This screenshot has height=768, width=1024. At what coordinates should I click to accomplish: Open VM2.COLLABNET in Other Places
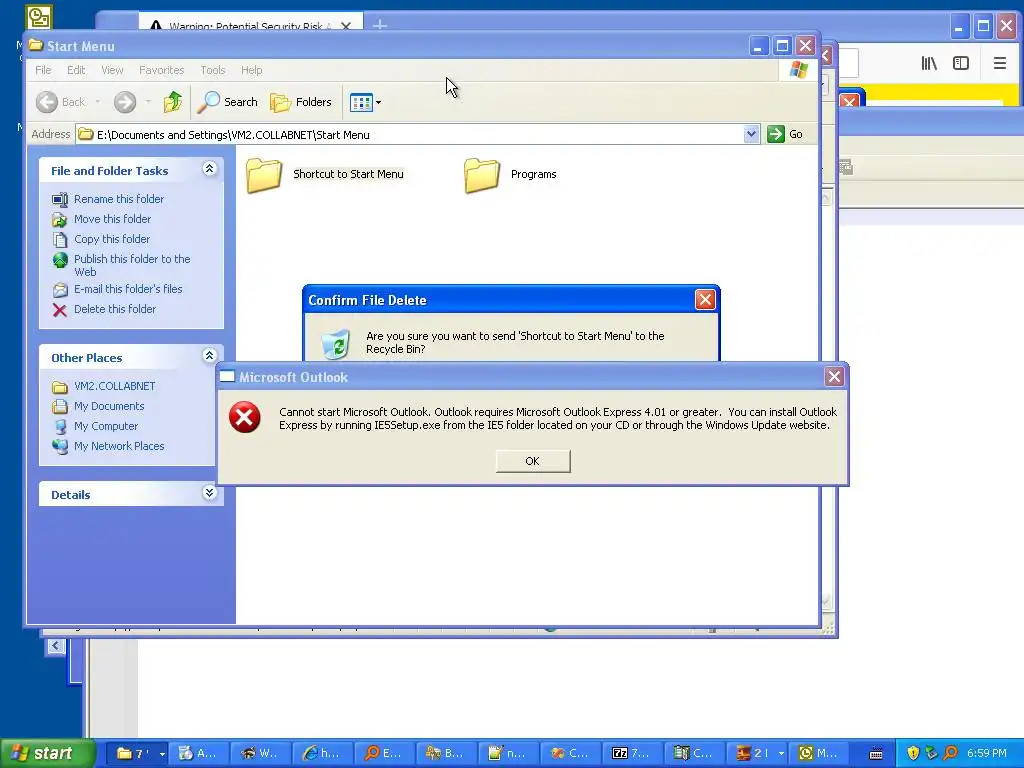(114, 386)
